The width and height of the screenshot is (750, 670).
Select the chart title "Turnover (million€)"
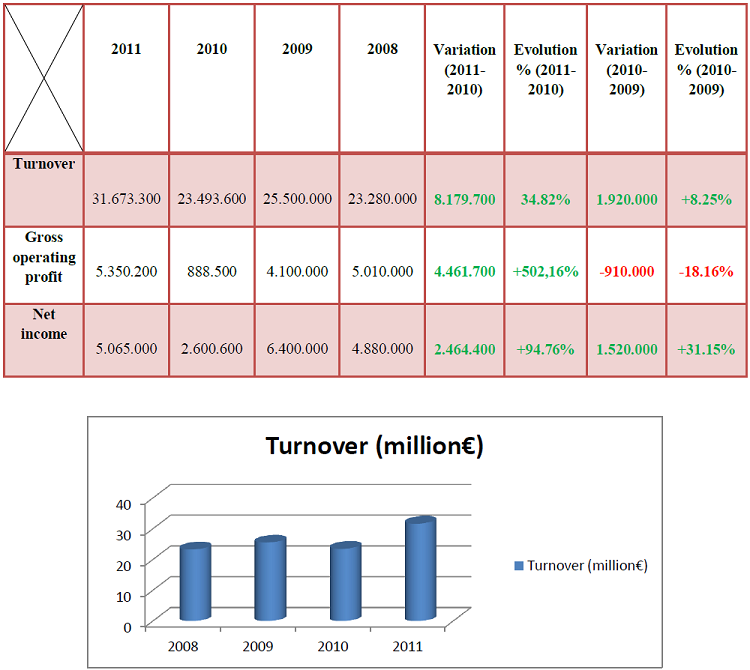tap(374, 446)
